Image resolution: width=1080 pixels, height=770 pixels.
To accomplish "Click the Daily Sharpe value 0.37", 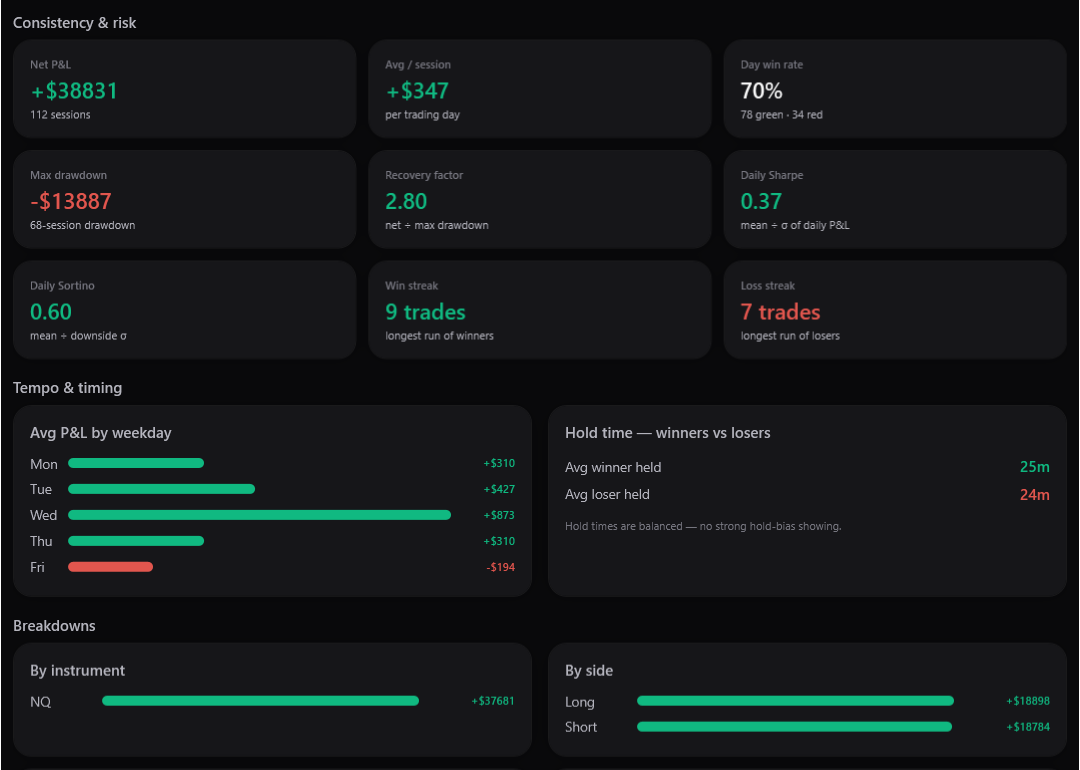I will pos(761,201).
